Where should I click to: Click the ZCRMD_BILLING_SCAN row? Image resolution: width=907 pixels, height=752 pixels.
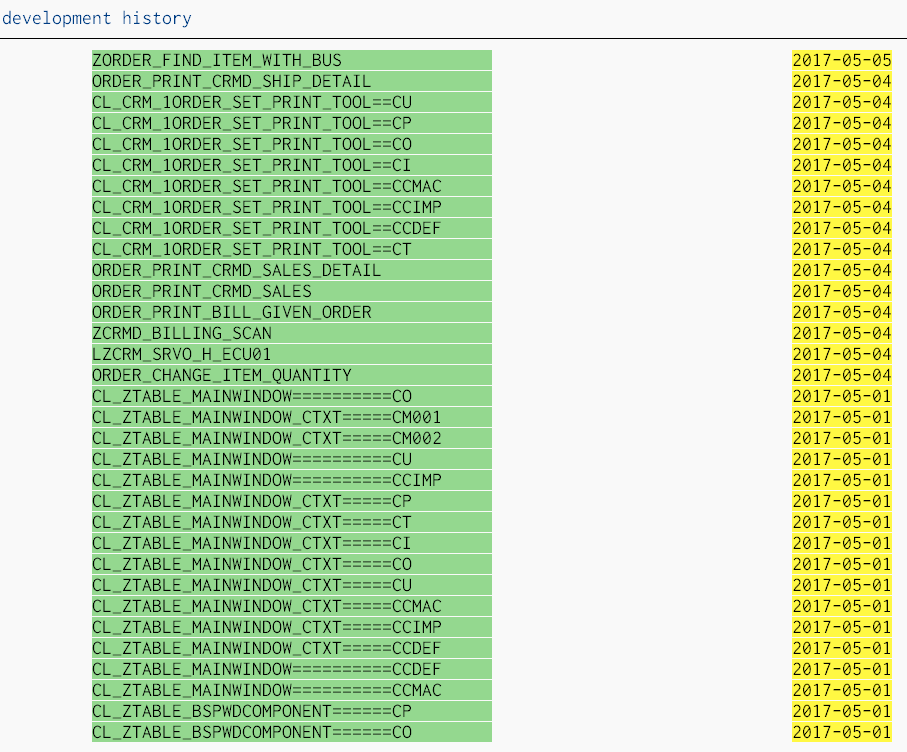292,333
